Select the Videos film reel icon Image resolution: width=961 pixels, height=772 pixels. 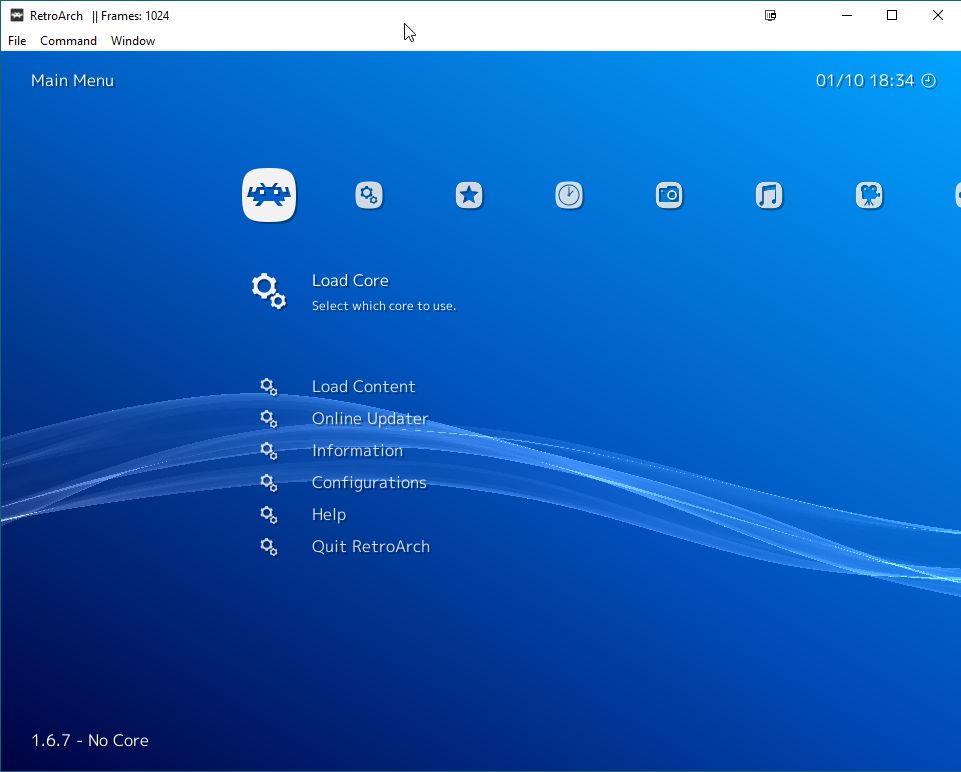point(868,195)
